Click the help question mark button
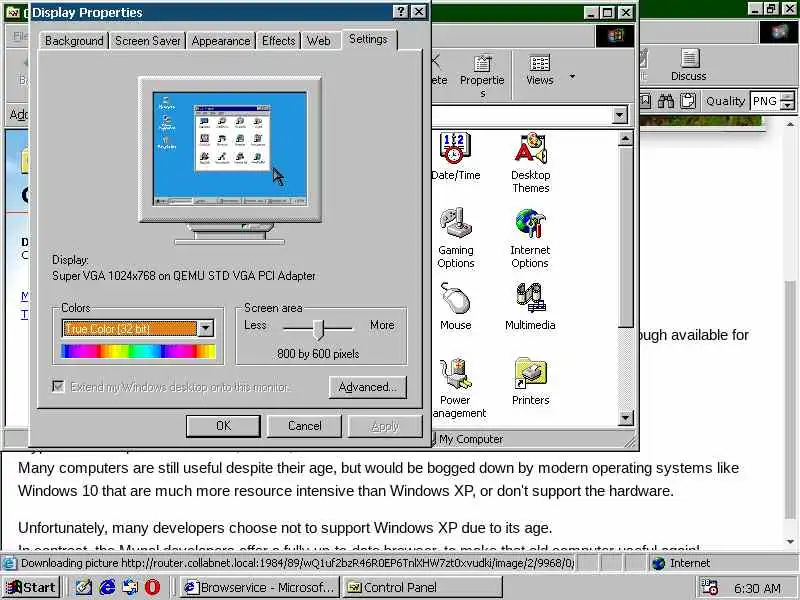The width and height of the screenshot is (800, 600). point(401,12)
